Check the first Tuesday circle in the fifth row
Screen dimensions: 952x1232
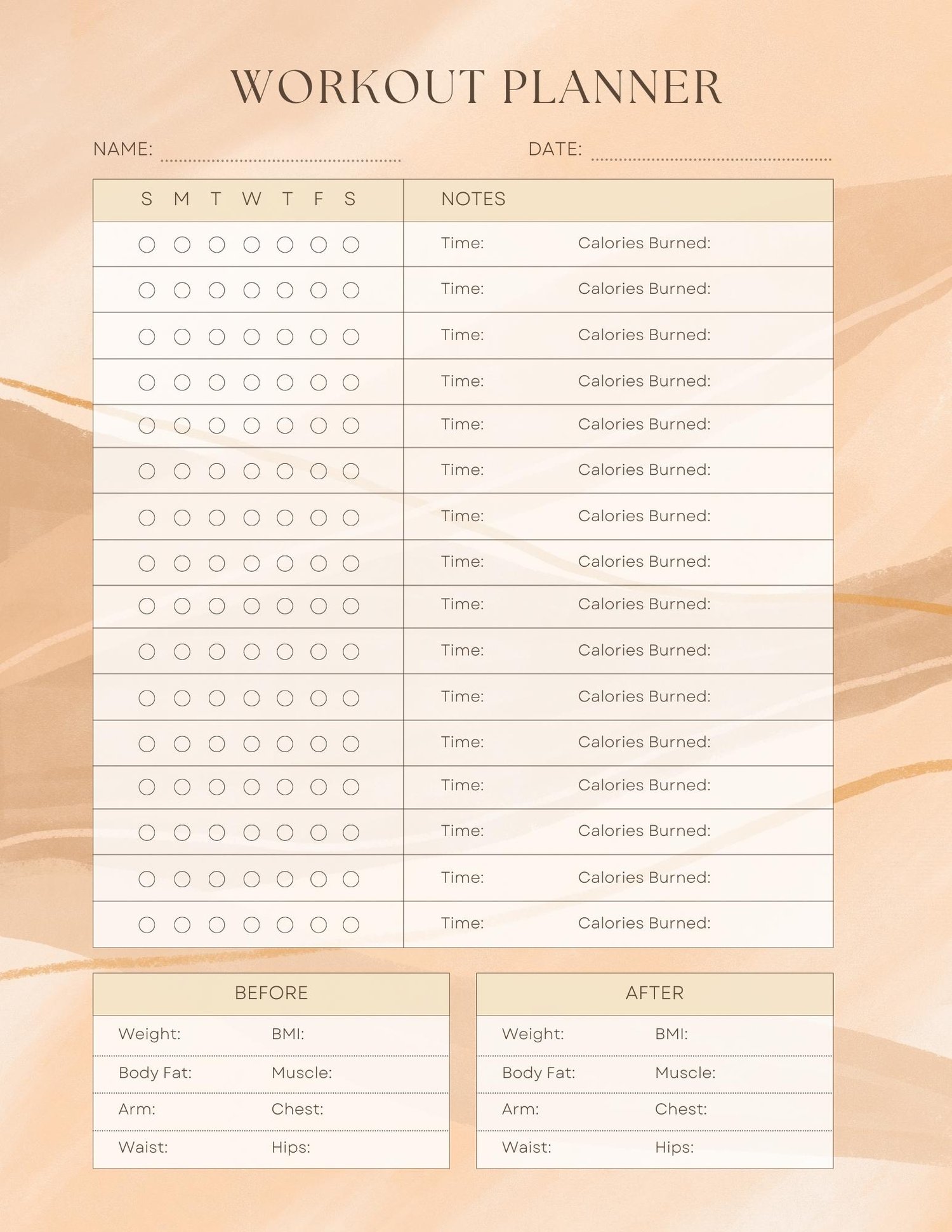click(216, 425)
